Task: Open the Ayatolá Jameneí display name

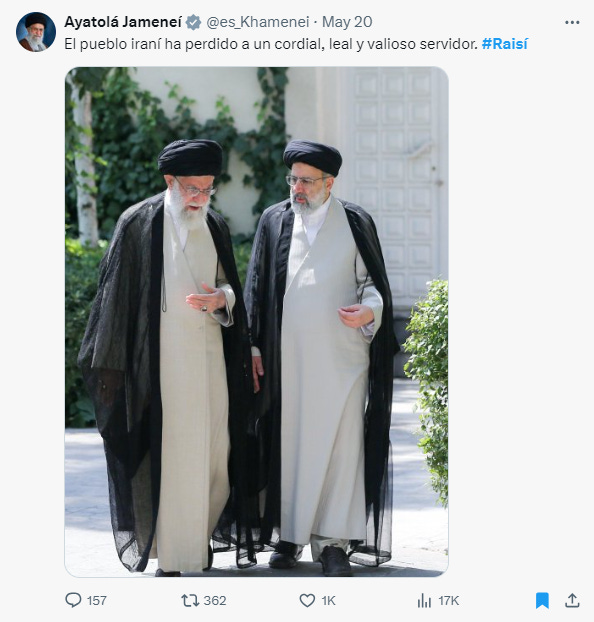Action: 123,22
